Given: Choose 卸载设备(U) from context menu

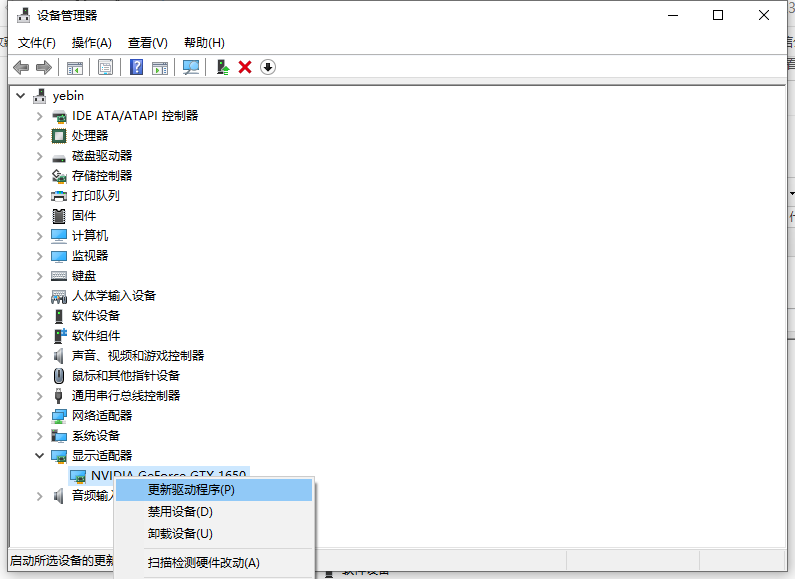Looking at the screenshot, I should coord(214,533).
